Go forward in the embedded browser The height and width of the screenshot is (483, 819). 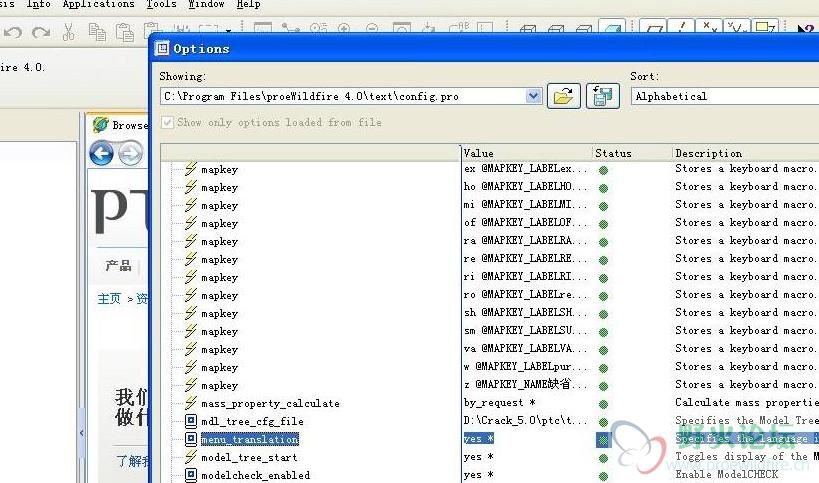[130, 154]
